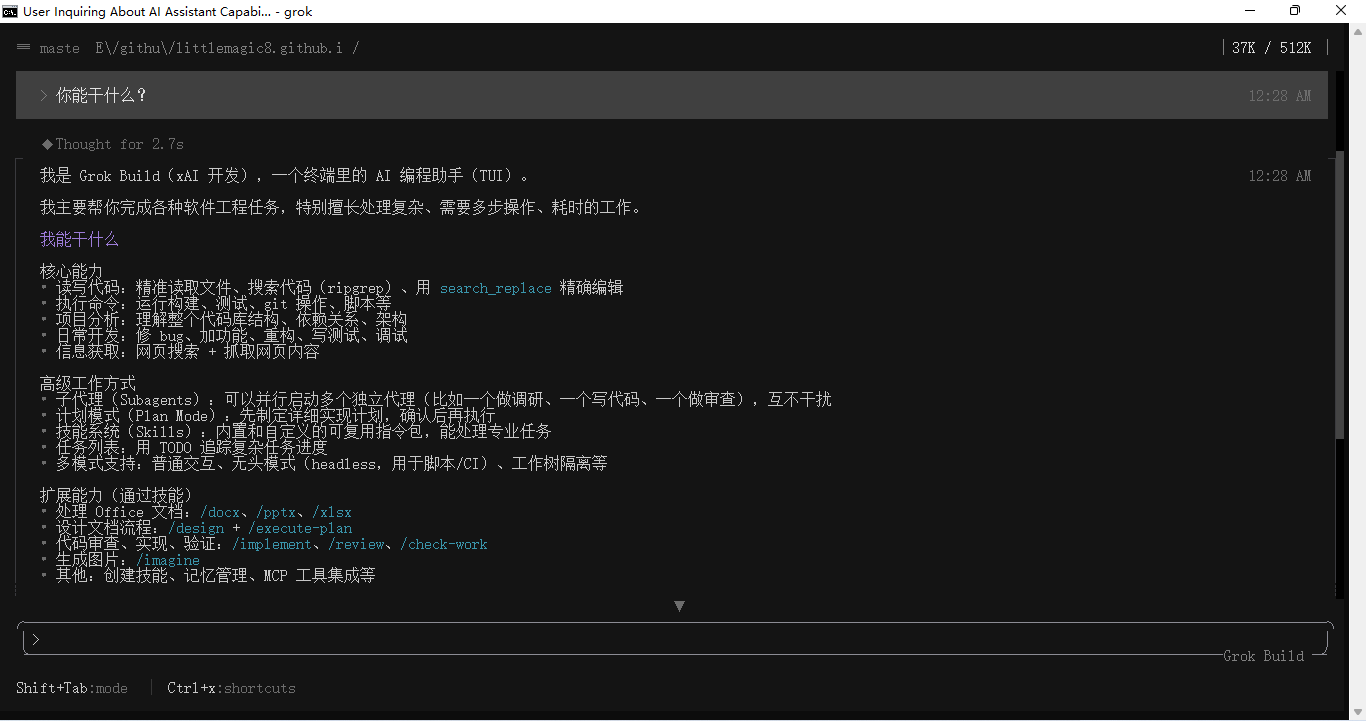Image resolution: width=1366 pixels, height=721 pixels.
Task: Click the Ctrl+x:shortcuts hint
Action: click(231, 688)
